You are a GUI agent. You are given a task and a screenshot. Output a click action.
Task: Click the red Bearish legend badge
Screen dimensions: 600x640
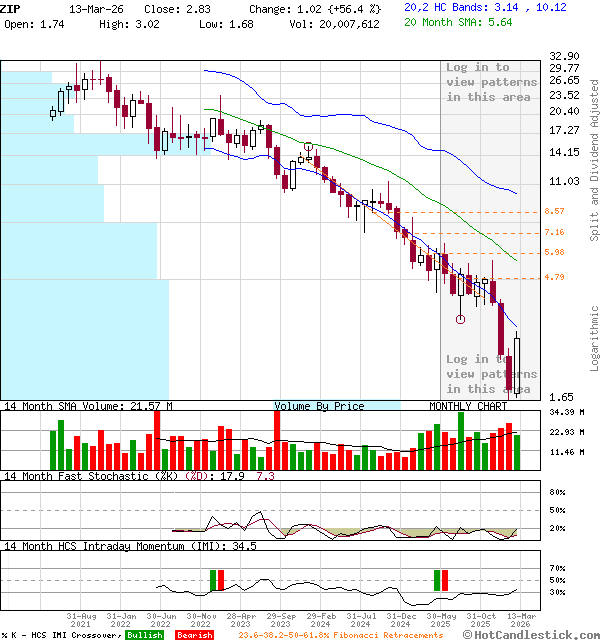pyautogui.click(x=194, y=635)
